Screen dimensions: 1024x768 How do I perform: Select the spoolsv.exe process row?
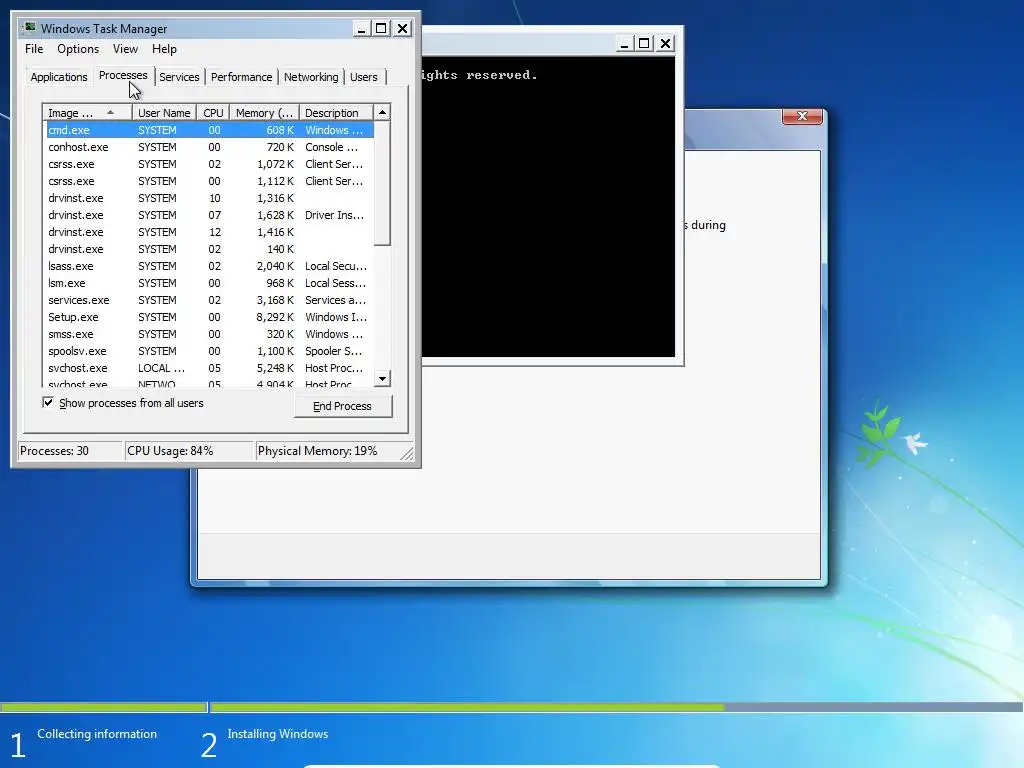210,351
